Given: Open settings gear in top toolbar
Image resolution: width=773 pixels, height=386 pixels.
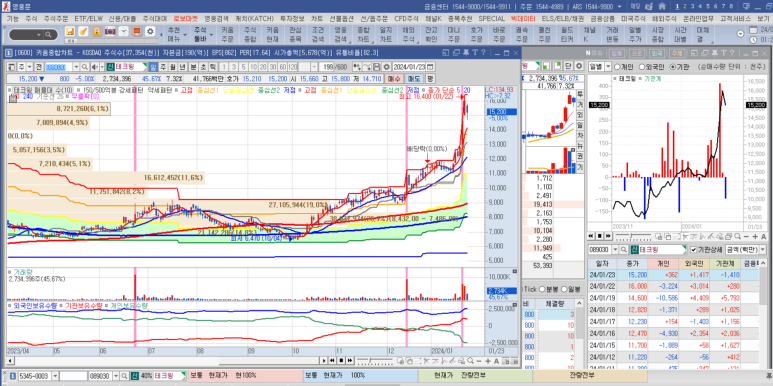Looking at the screenshot, I should 150,32.
